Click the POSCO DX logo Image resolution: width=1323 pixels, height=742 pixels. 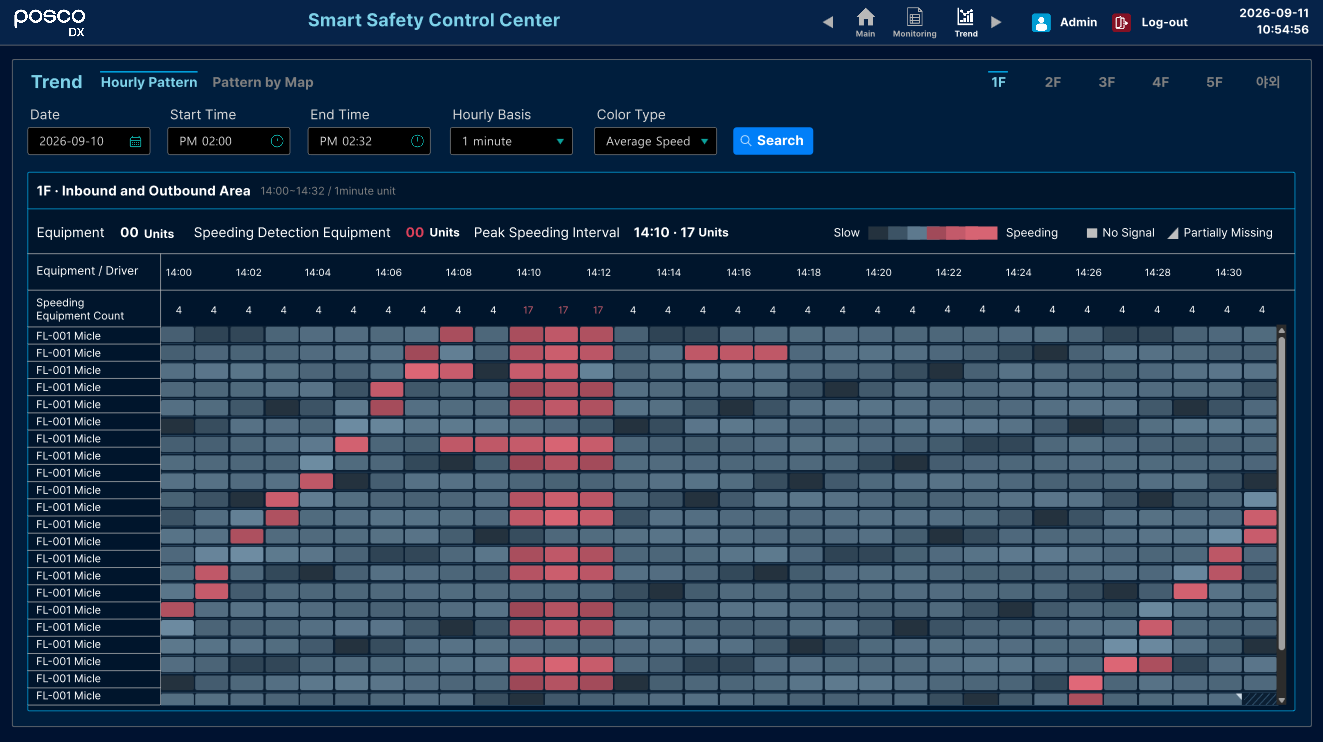[x=50, y=22]
